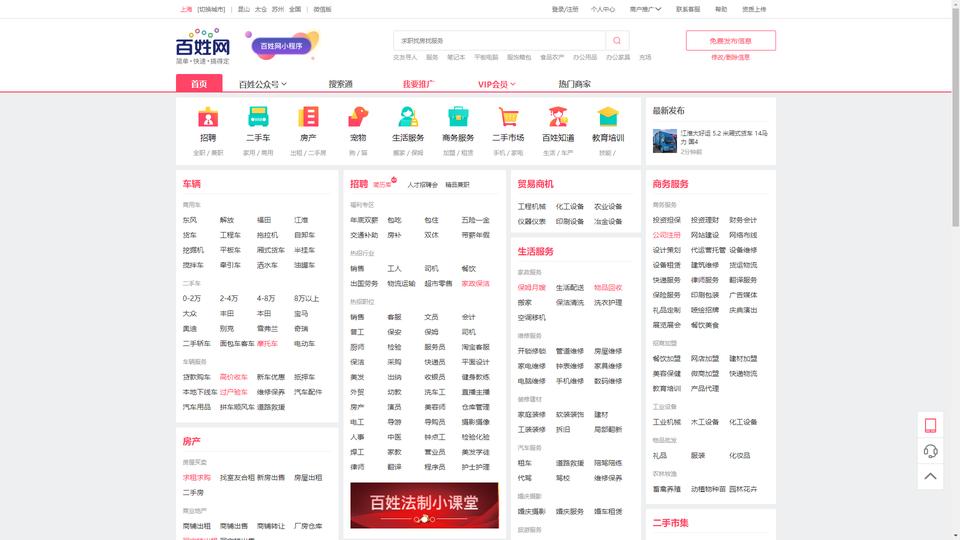Click the 8万以上 price range link
960x540 pixels.
pyautogui.click(x=306, y=299)
